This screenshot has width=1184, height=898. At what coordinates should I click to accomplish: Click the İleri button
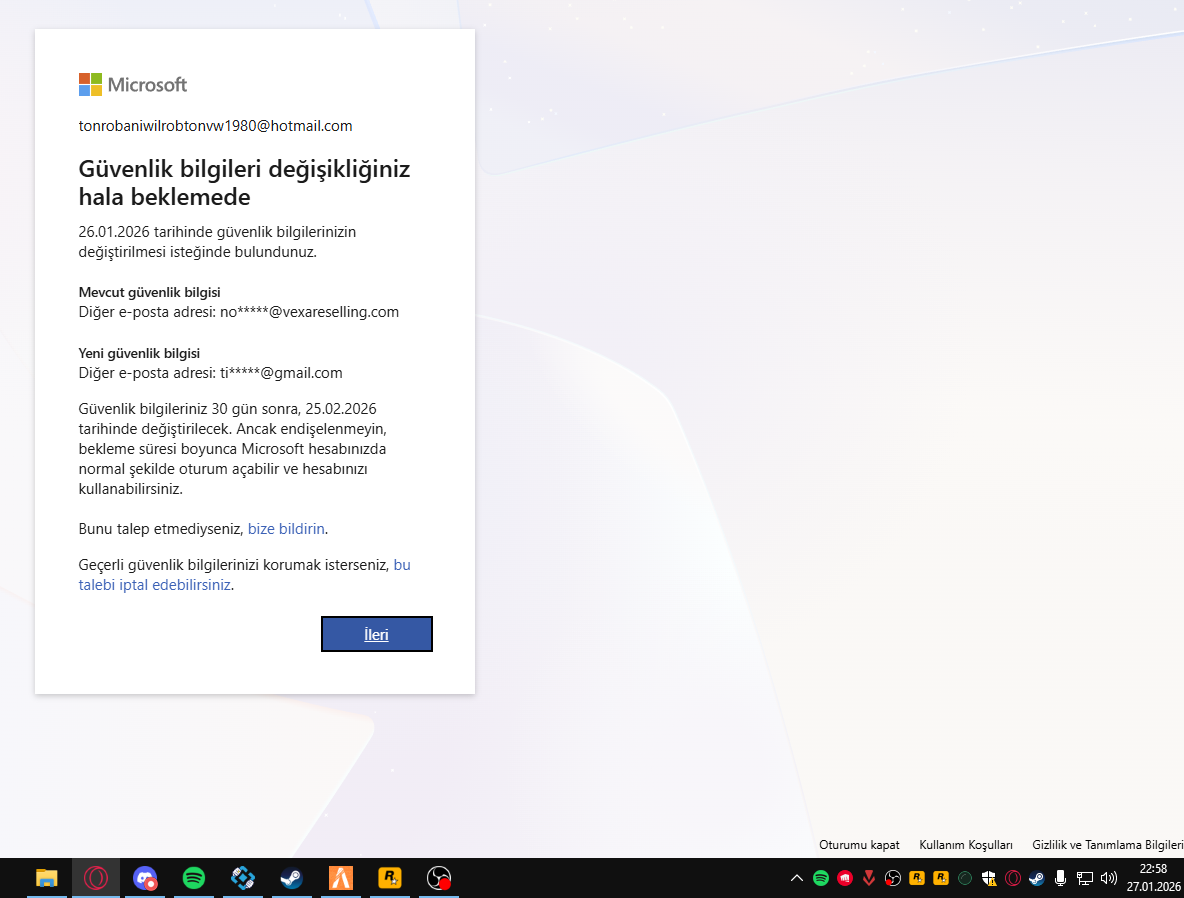(376, 634)
